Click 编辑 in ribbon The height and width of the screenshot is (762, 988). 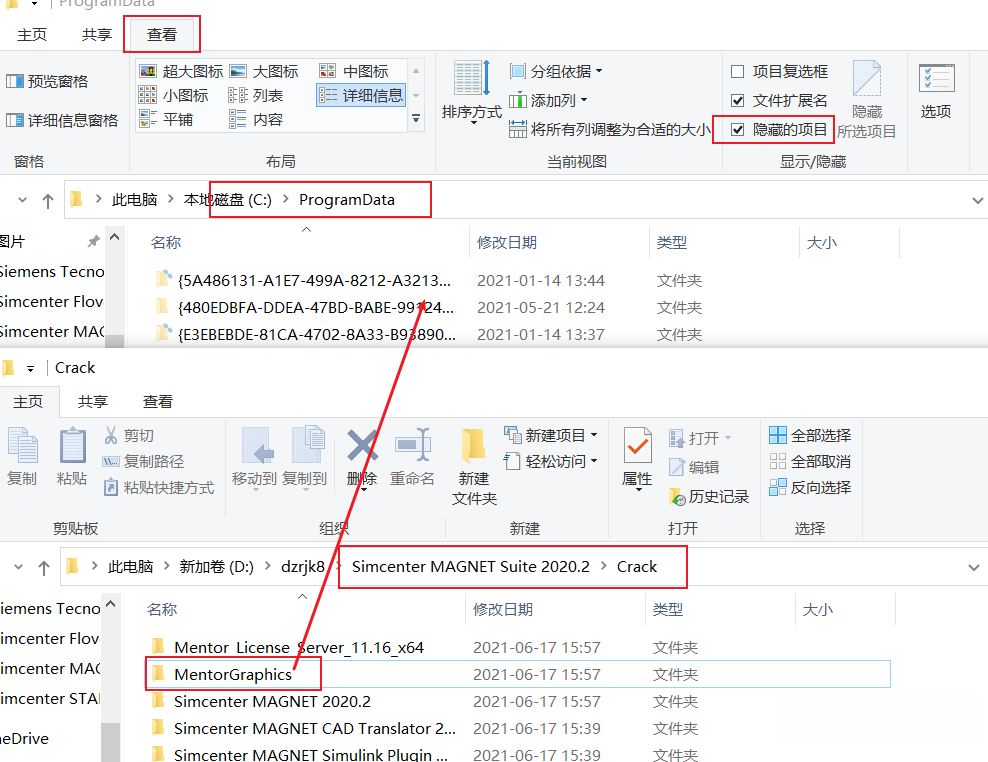(694, 467)
